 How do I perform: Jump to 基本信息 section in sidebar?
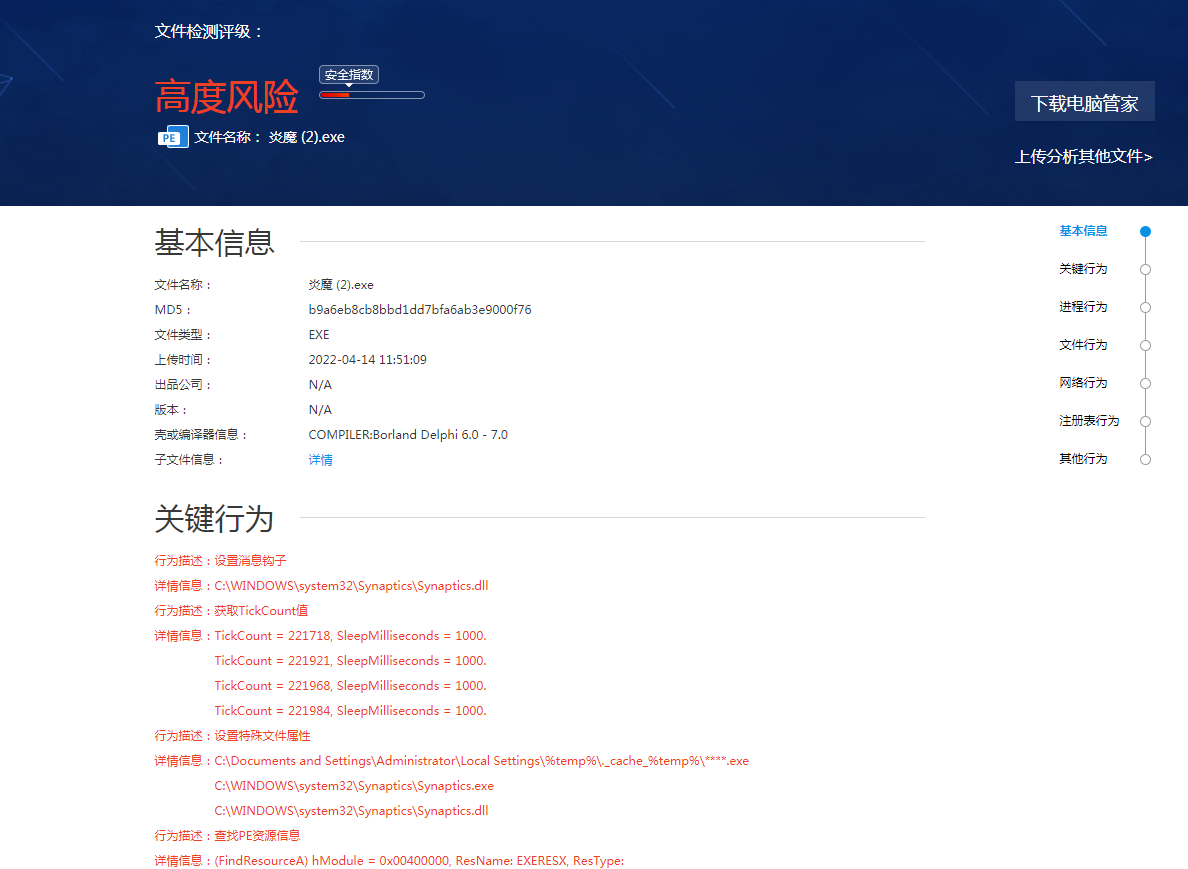1083,231
